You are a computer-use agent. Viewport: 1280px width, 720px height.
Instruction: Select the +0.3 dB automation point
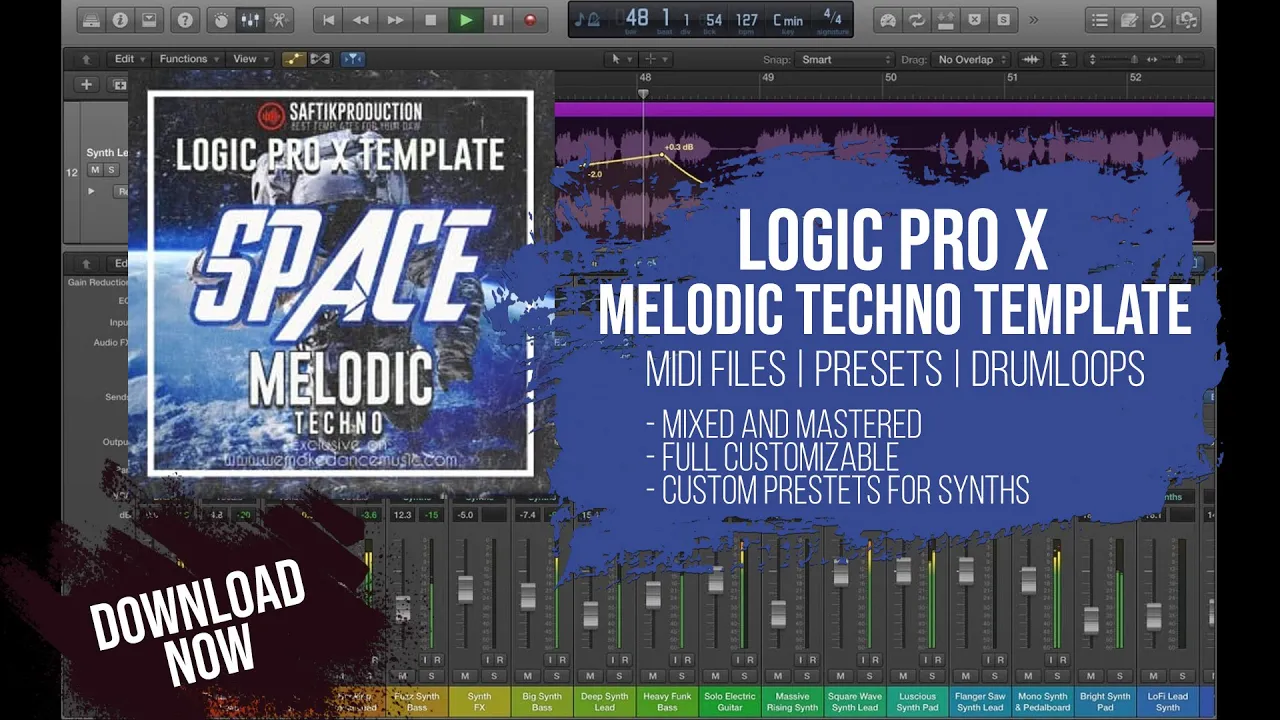coord(663,155)
